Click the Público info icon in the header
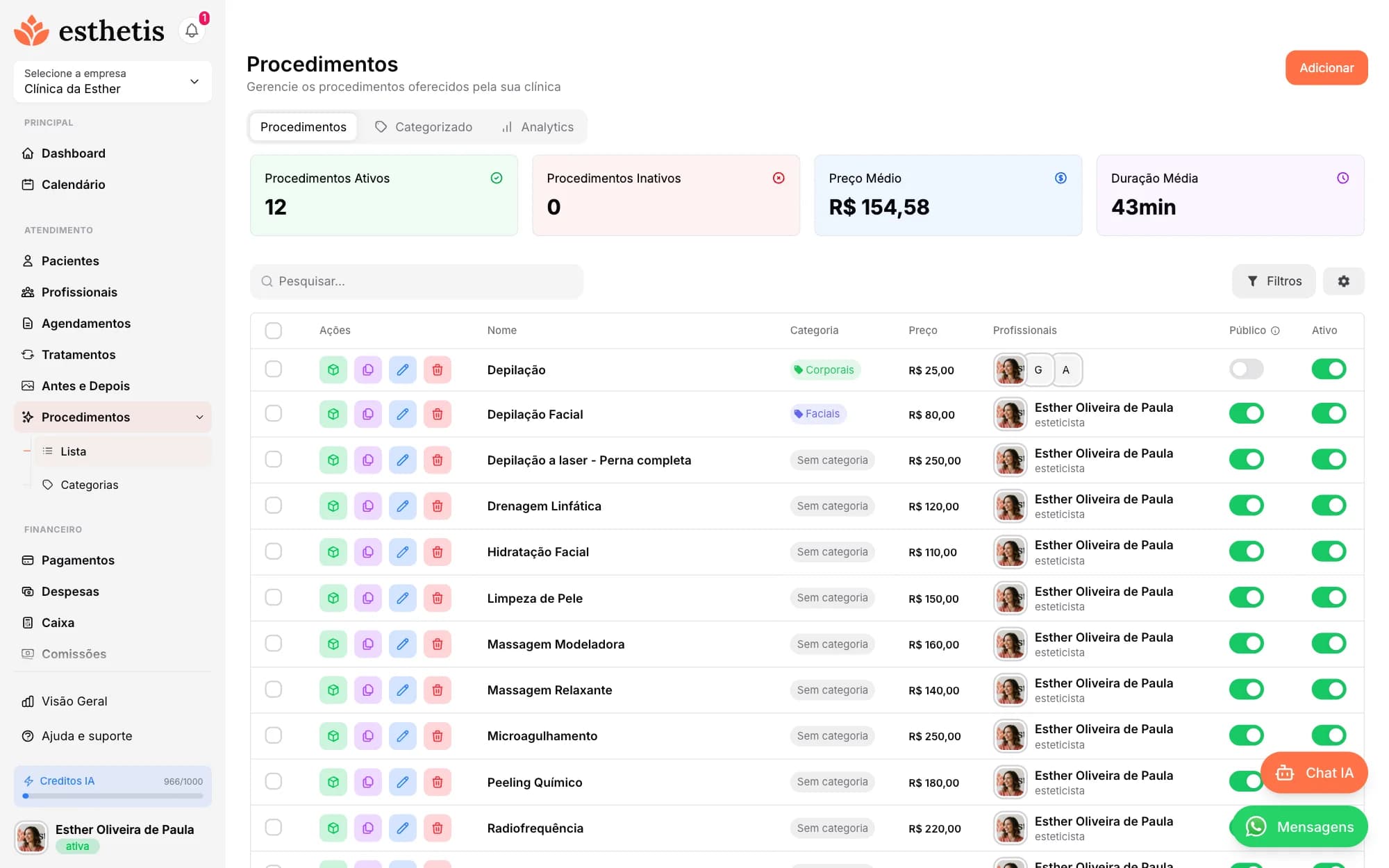1389x868 pixels. coord(1275,331)
